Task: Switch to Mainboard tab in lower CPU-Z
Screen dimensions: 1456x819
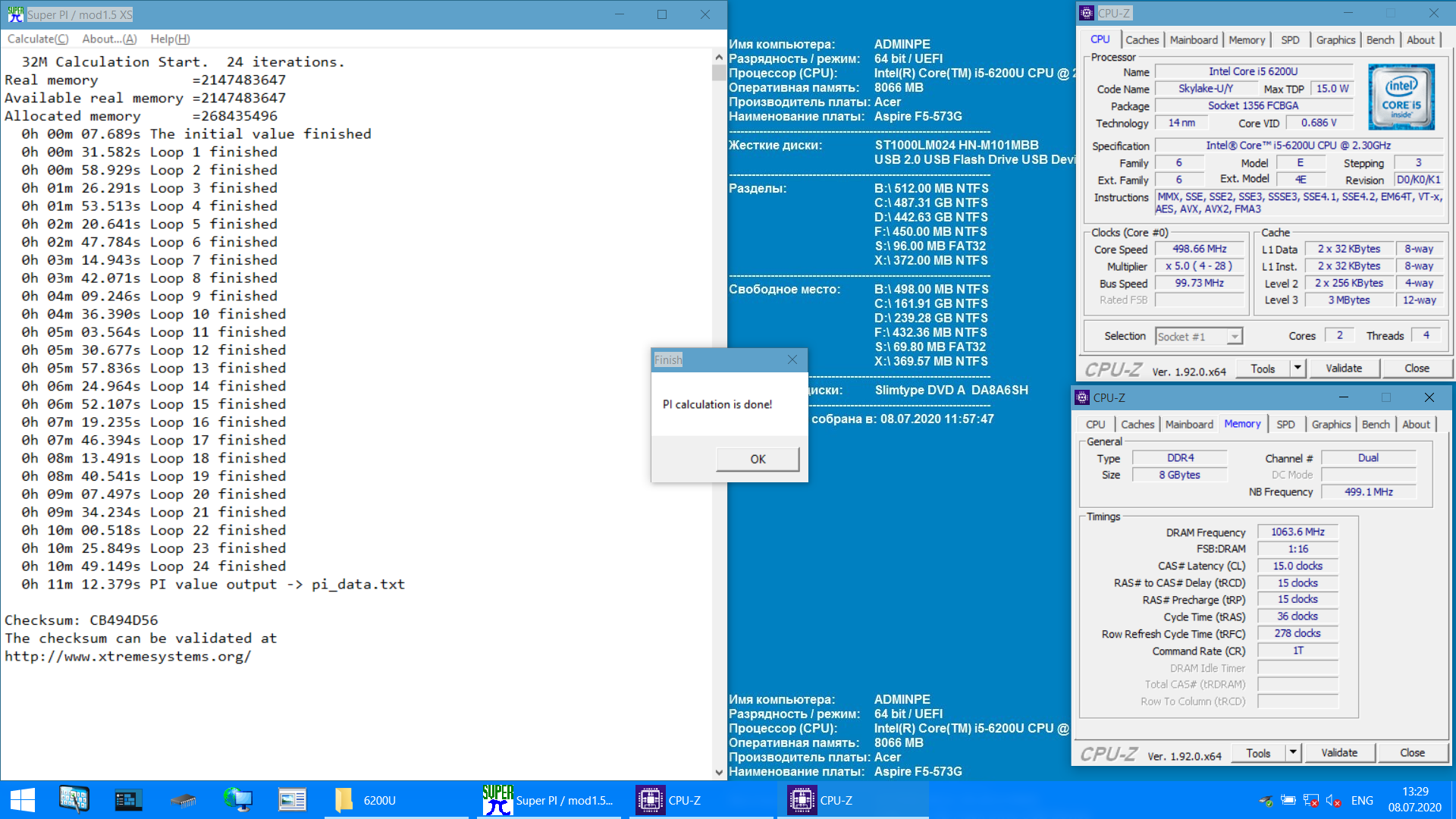Action: [x=1189, y=425]
